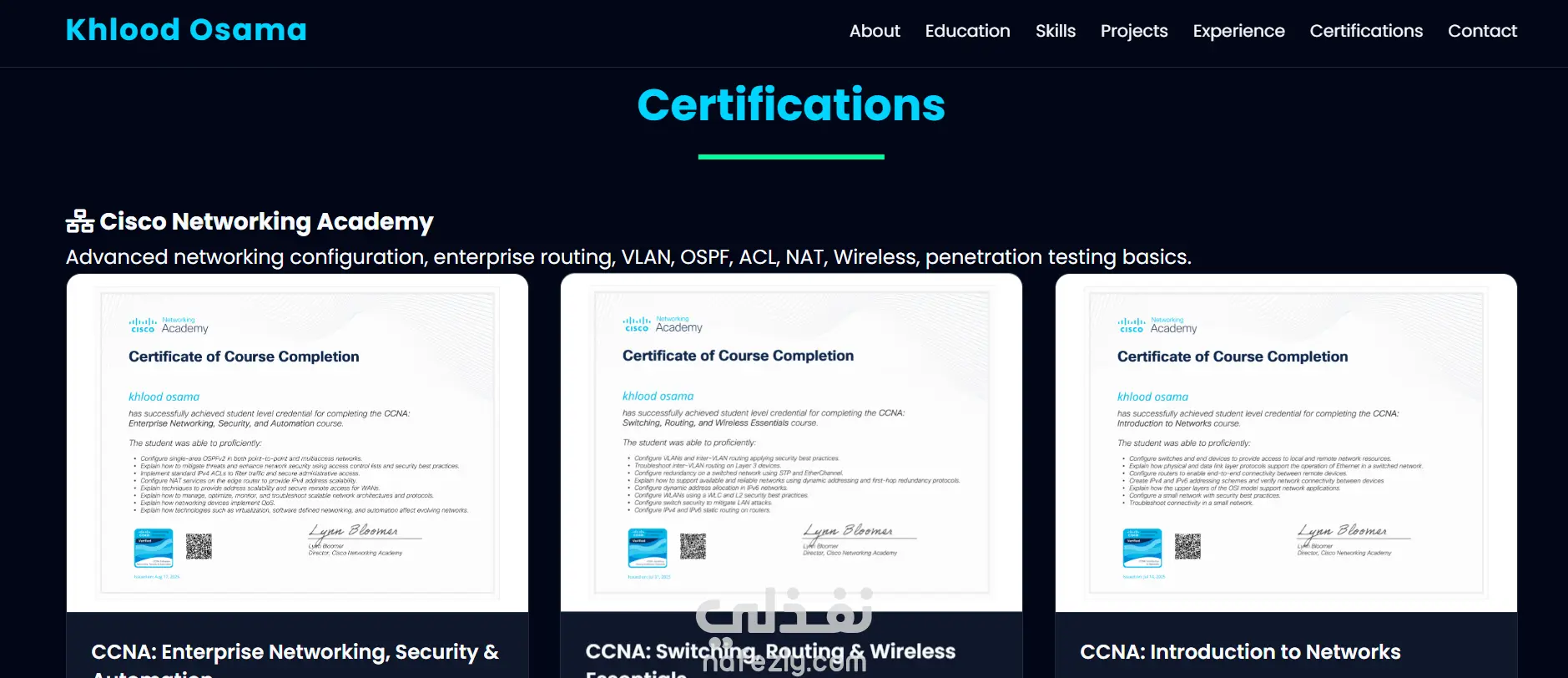Go to the Education section
Viewport: 1568px width, 678px height.
point(967,31)
